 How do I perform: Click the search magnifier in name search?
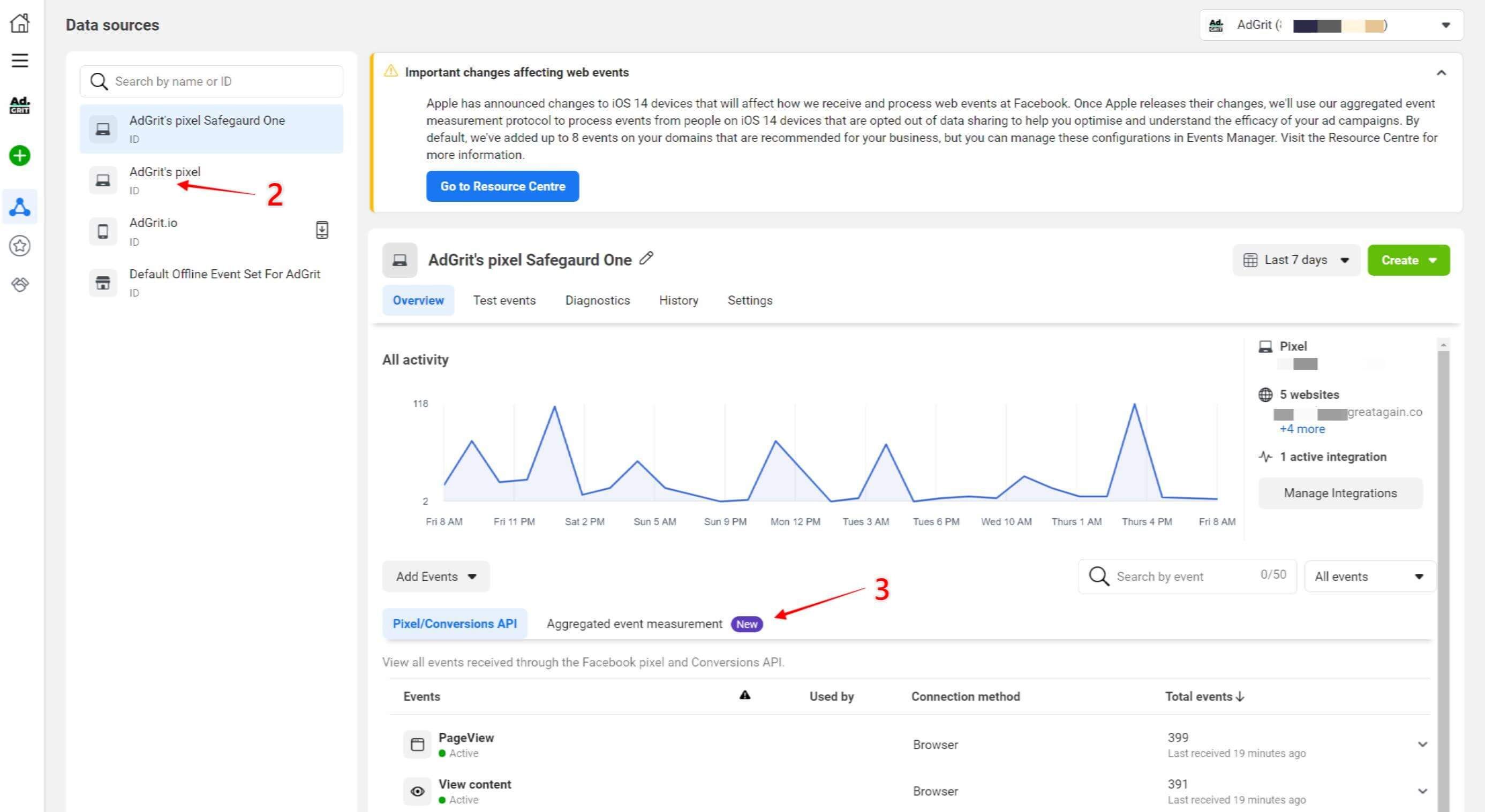click(x=99, y=81)
